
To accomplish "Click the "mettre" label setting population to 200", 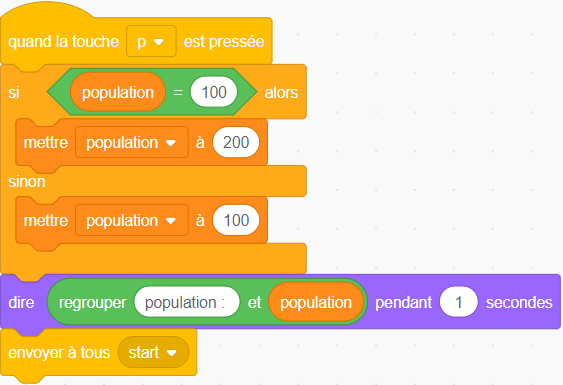I will 46,143.
